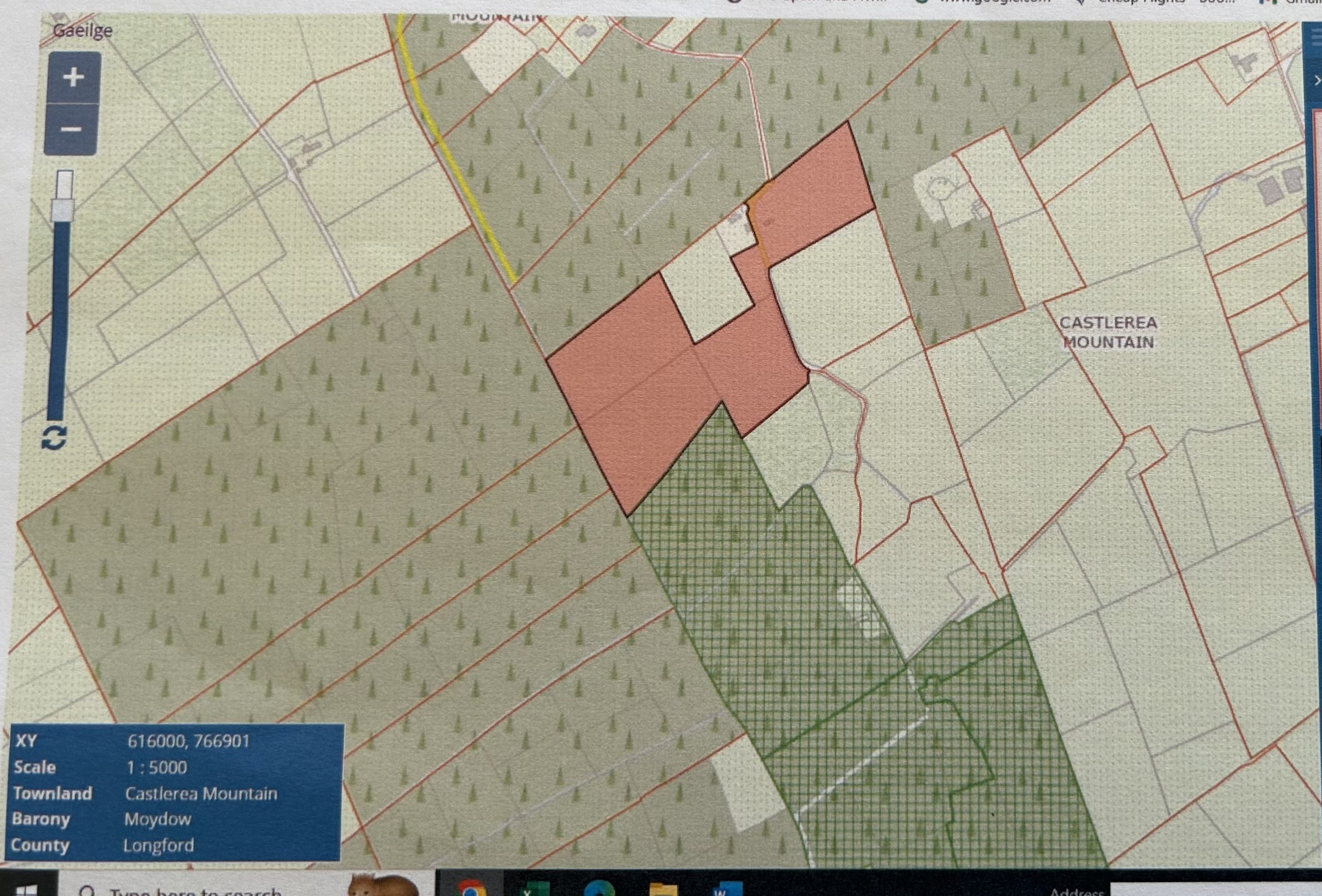
Task: Launch Microsoft Edge from the taskbar
Action: 600,889
